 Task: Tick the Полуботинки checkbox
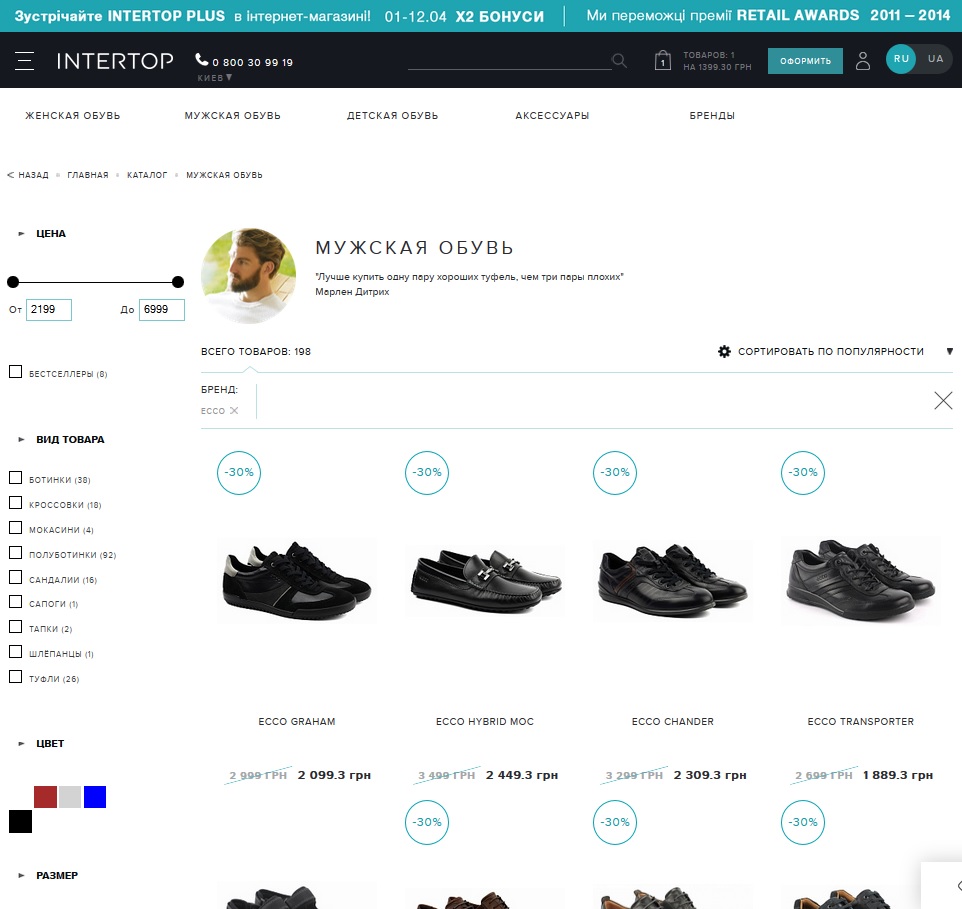click(15, 553)
